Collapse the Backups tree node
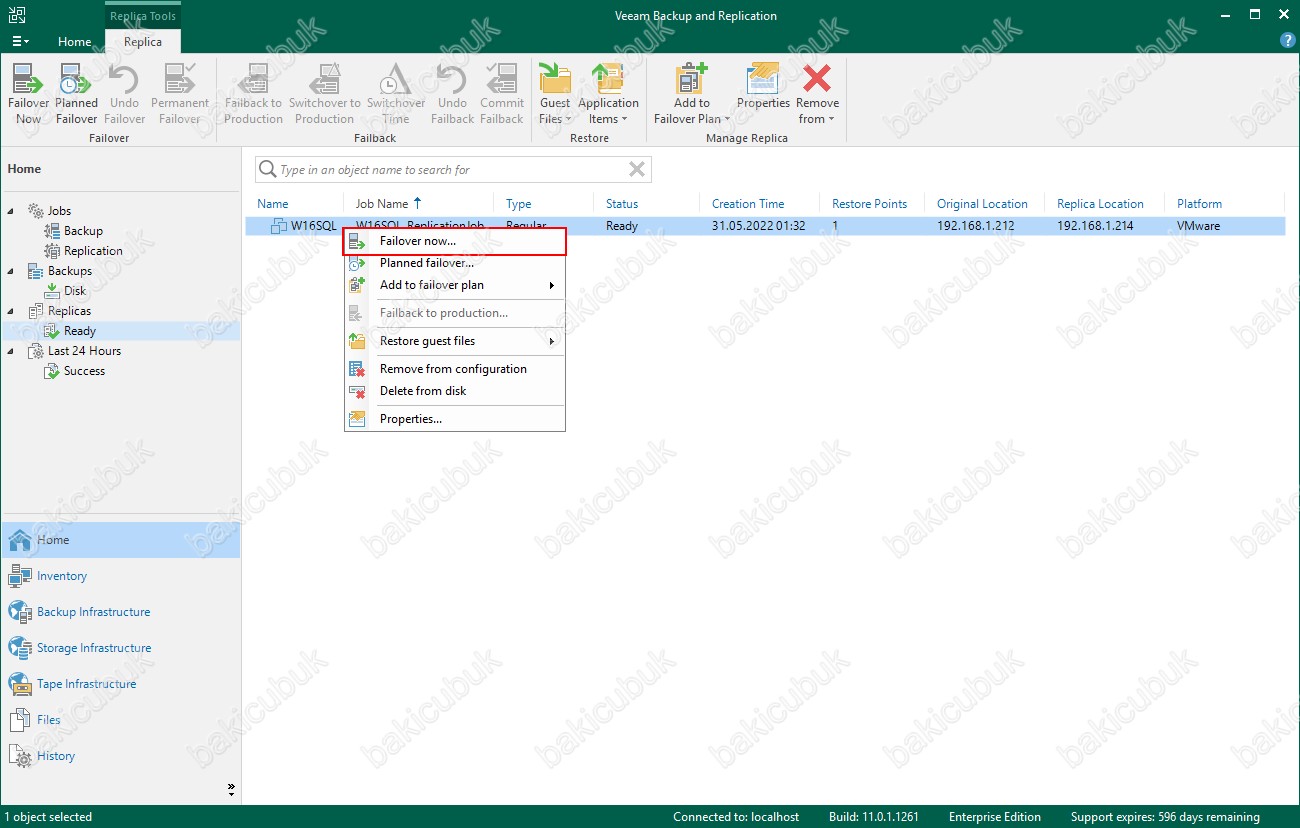This screenshot has height=828, width=1300. (11, 271)
